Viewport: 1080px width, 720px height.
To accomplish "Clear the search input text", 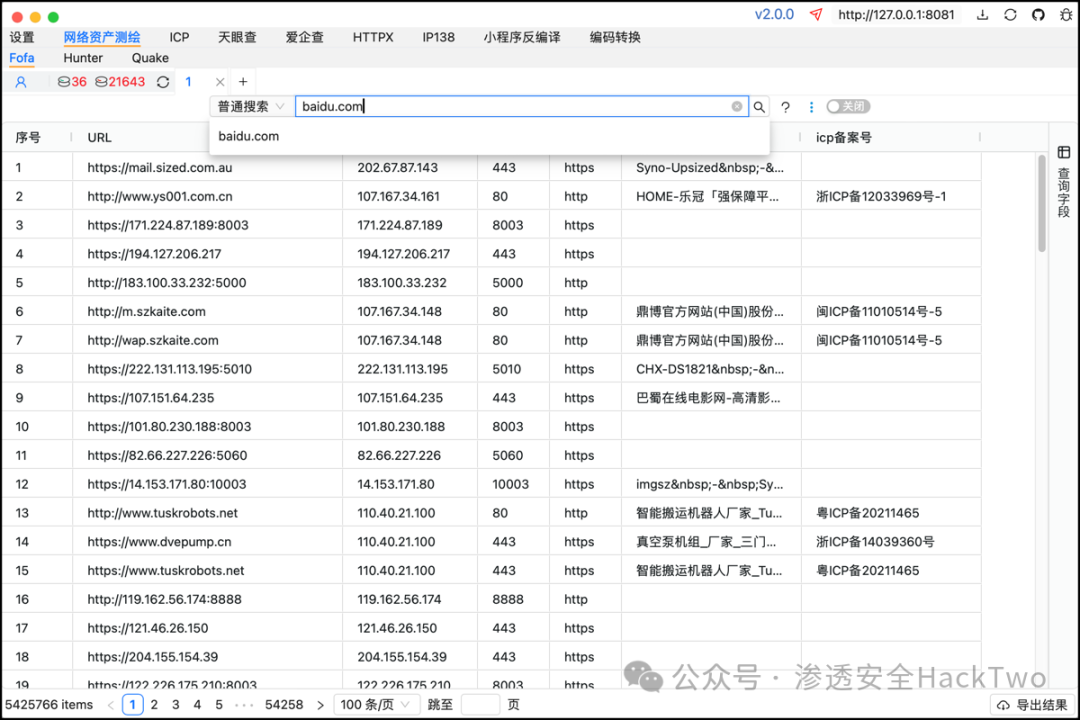I will click(x=737, y=107).
